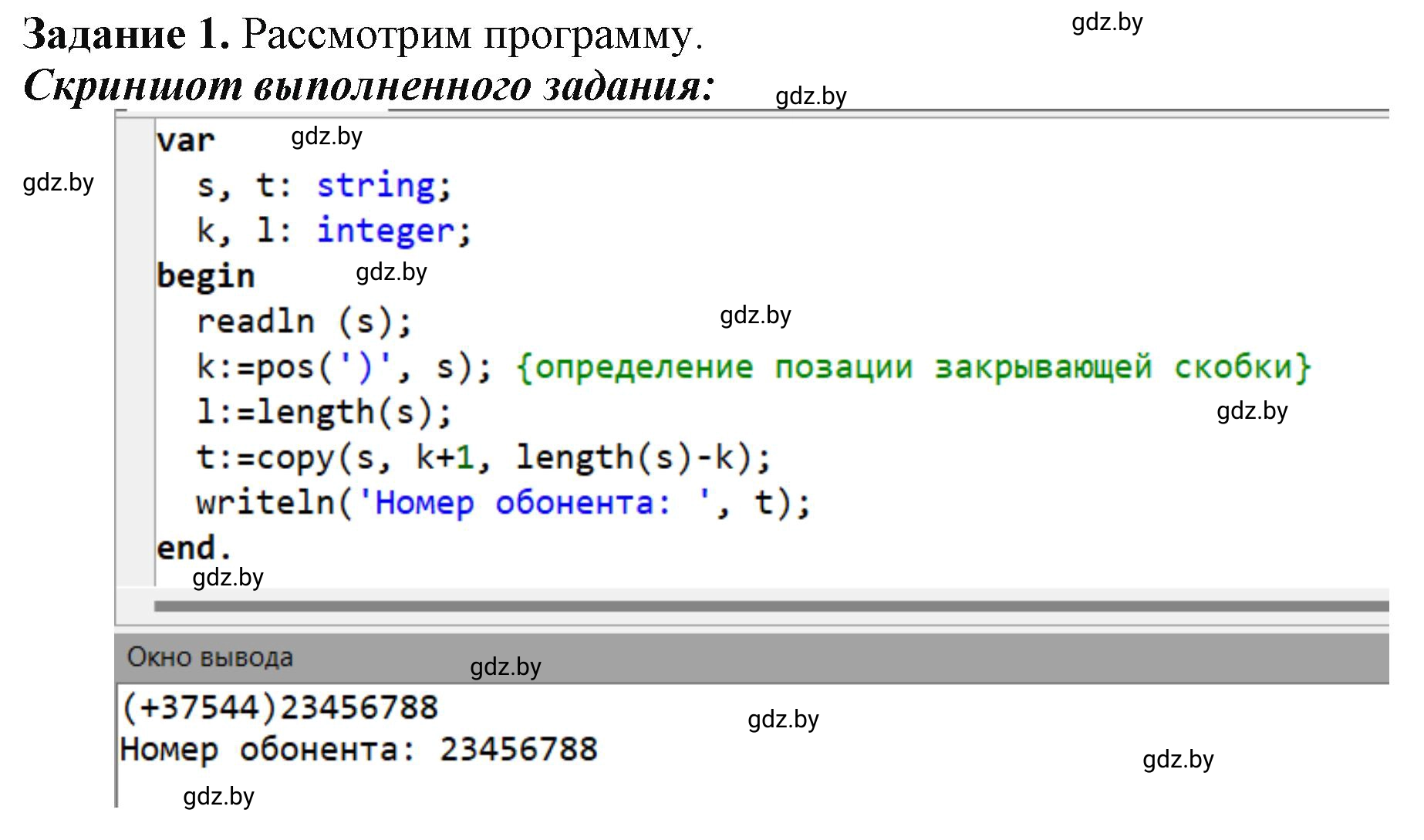Click the 'end.' keyword
This screenshot has height=840, width=1424.
point(194,548)
